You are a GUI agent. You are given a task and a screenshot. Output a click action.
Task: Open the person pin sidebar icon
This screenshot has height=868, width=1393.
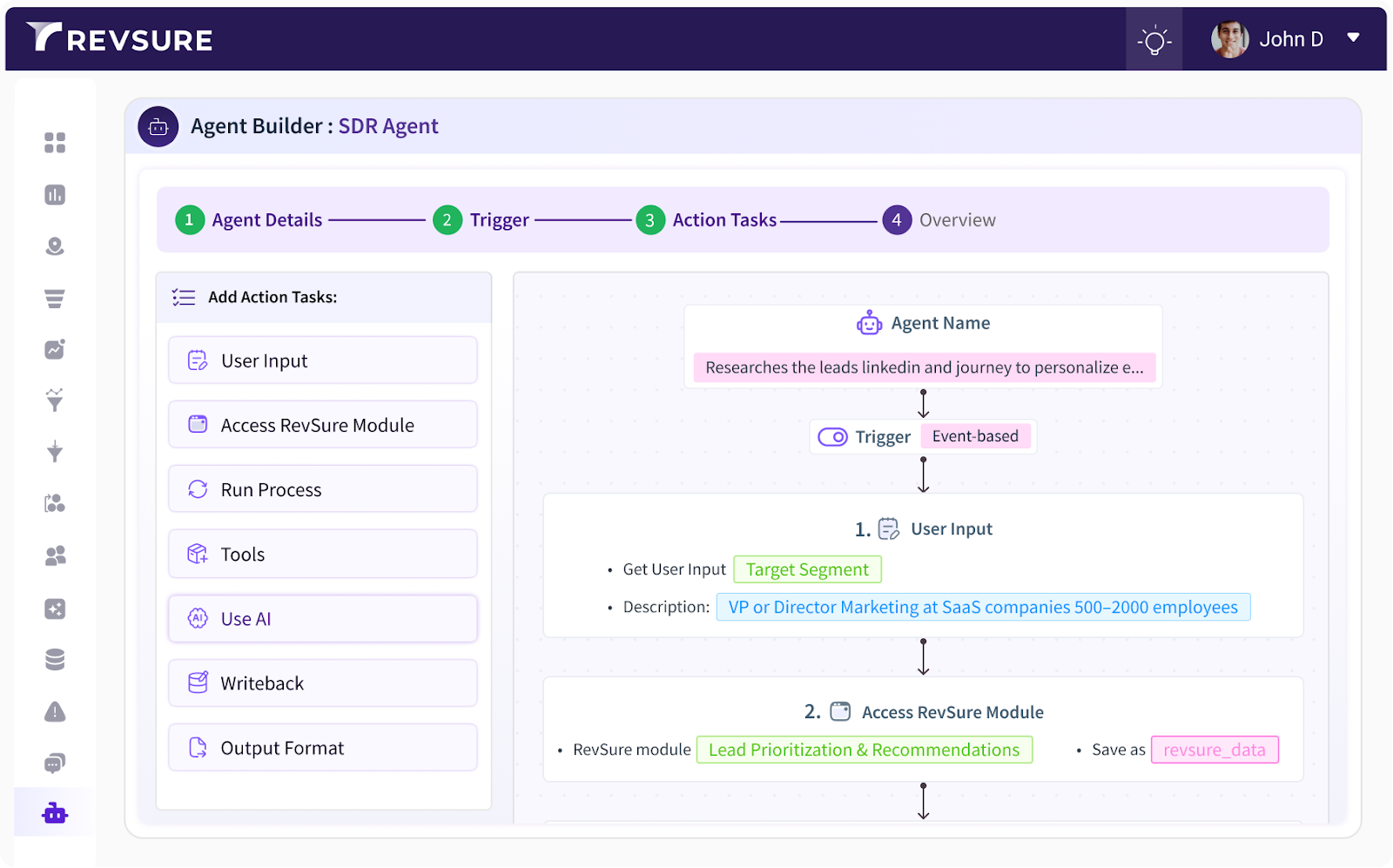pyautogui.click(x=55, y=246)
